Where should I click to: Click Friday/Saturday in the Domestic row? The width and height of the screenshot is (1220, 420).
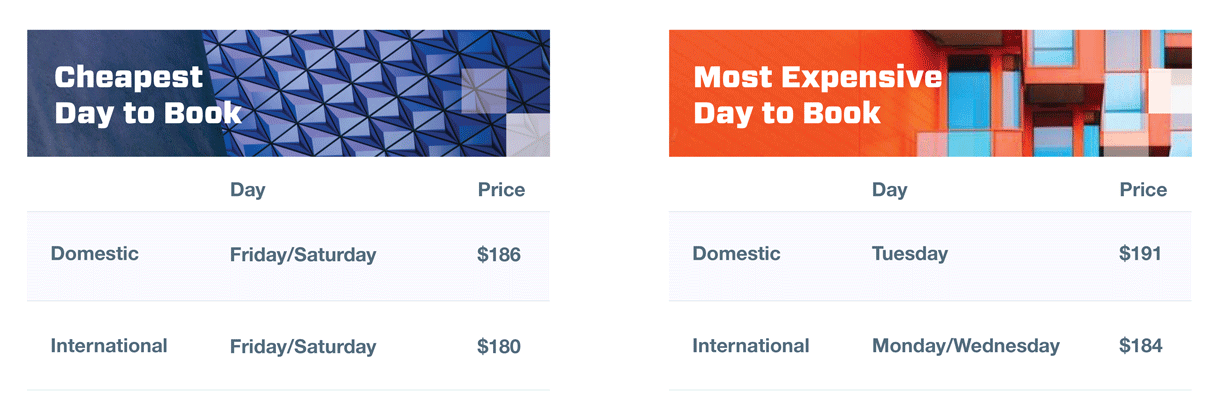(303, 255)
